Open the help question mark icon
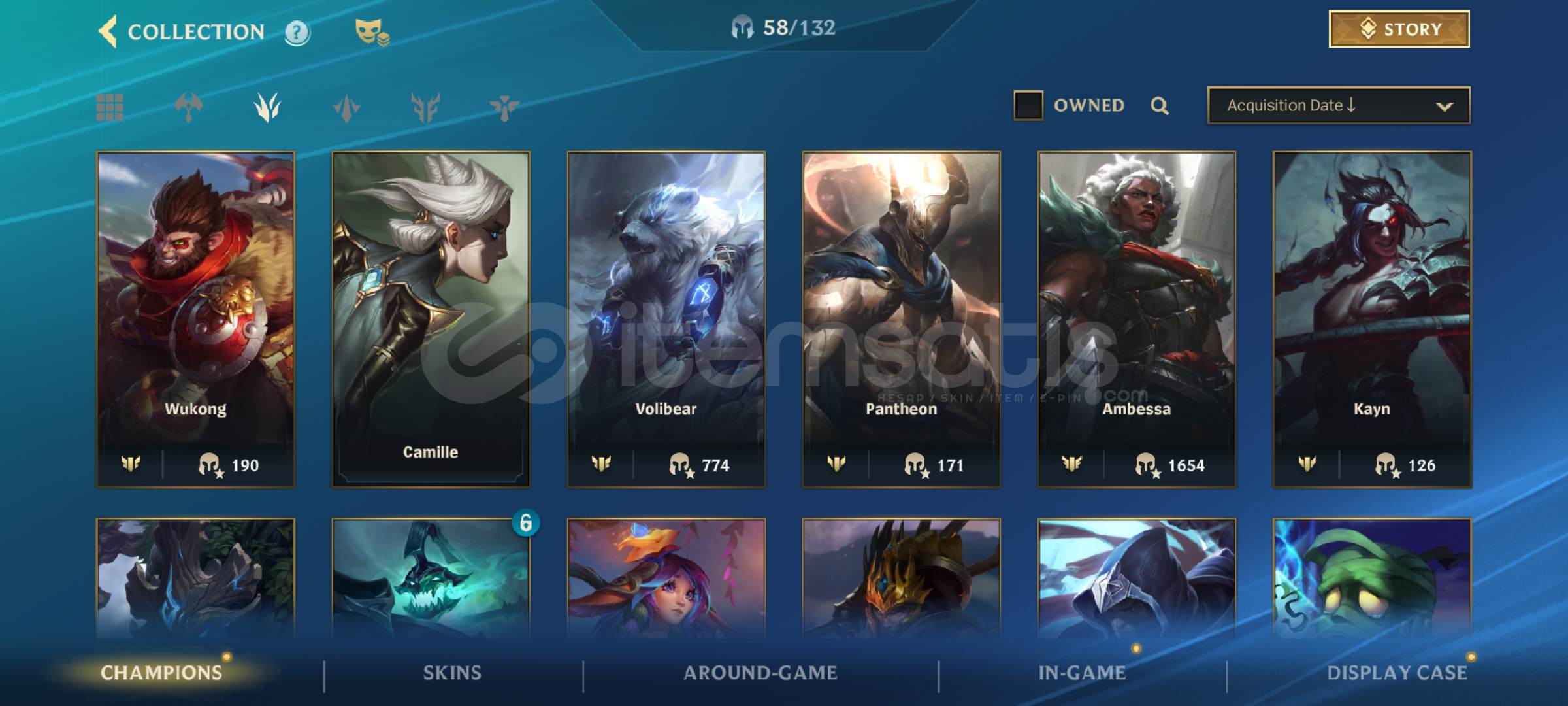 pyautogui.click(x=297, y=32)
